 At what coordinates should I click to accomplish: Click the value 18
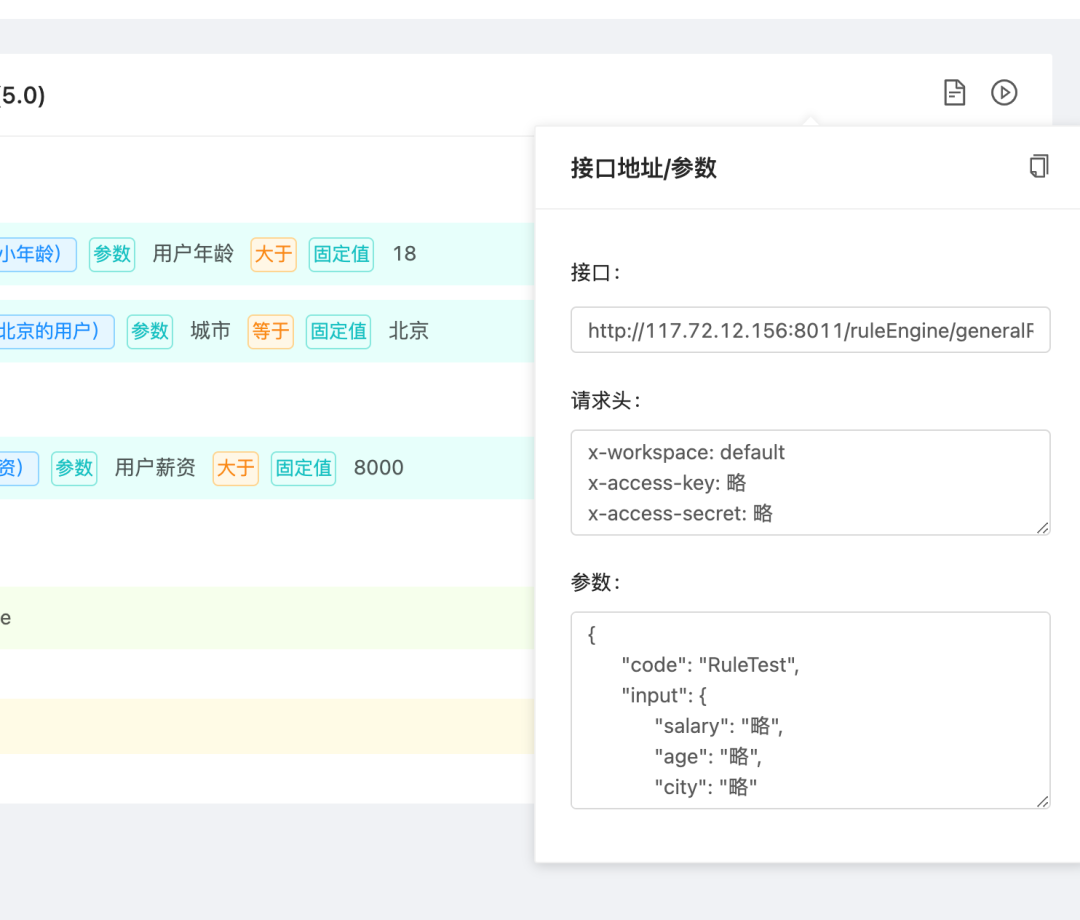pos(404,254)
